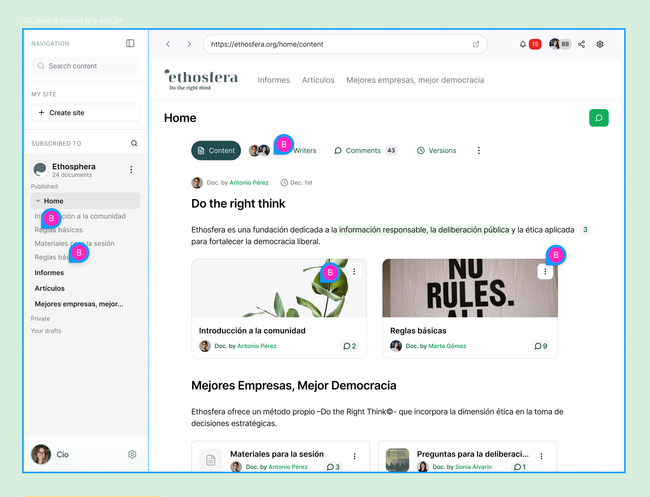650x497 pixels.
Task: Open external link icon in URL bar
Action: click(476, 44)
